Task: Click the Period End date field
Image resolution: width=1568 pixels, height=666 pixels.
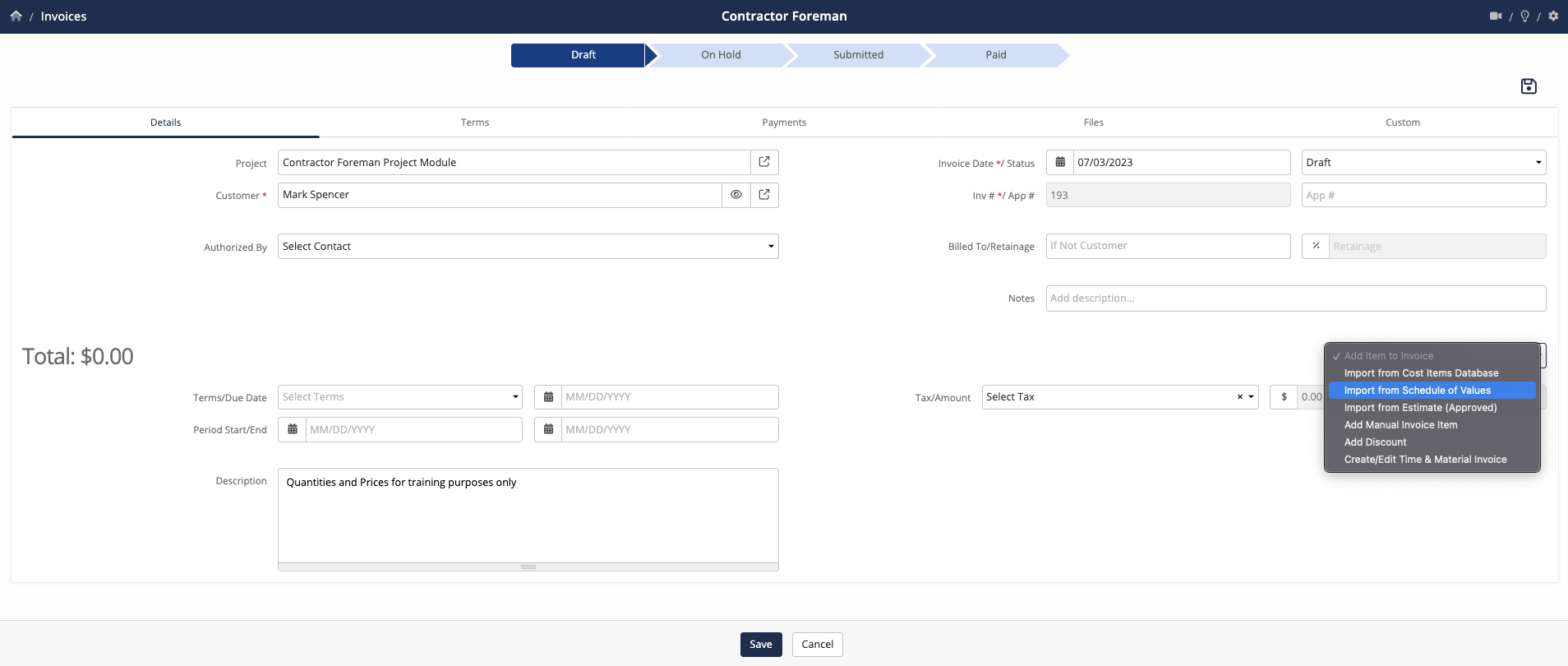Action: (670, 429)
